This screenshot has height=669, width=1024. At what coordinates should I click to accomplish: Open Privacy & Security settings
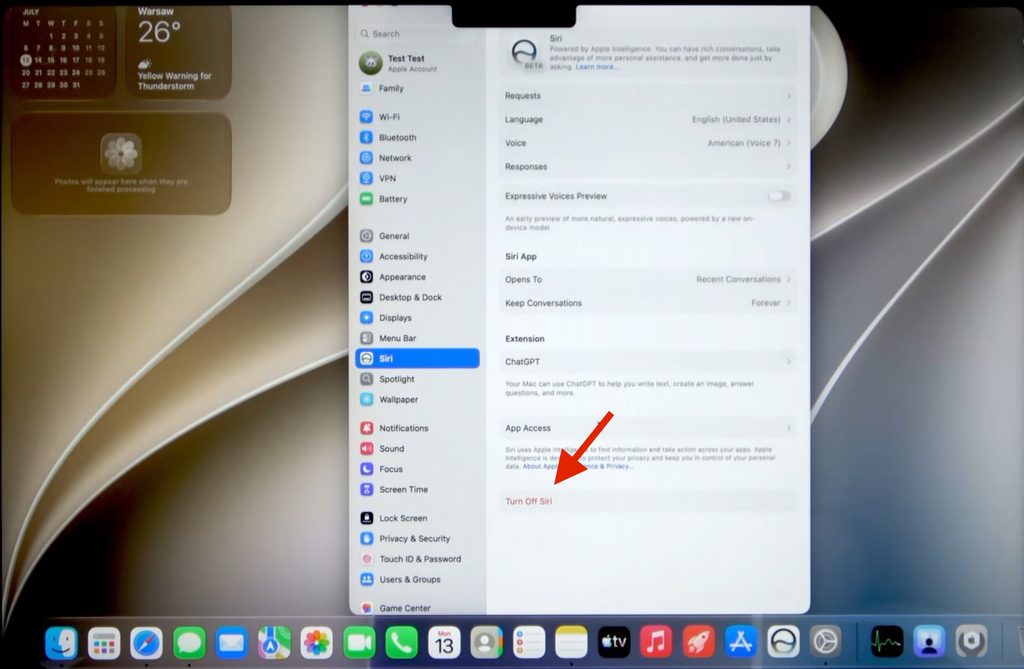418,538
